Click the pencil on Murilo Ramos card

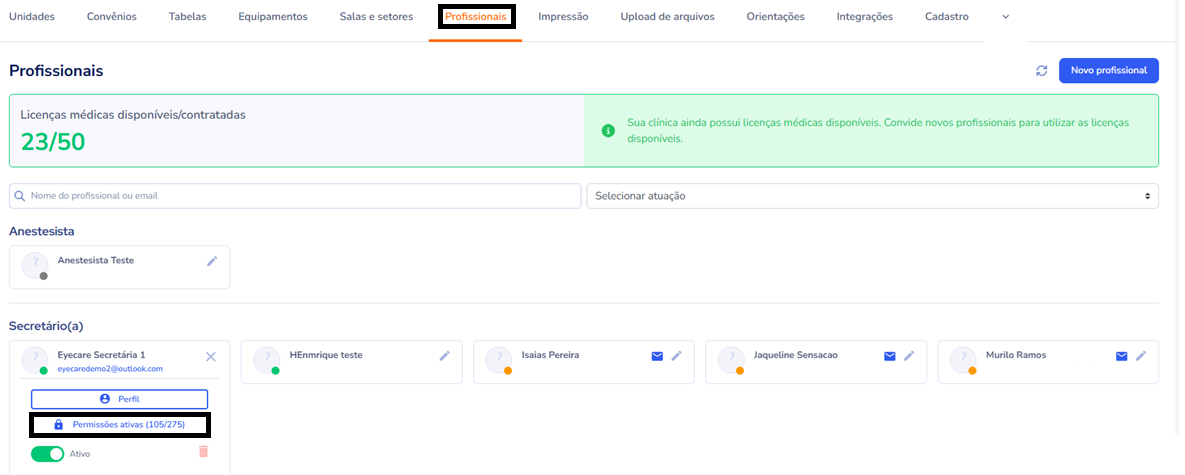pos(1141,356)
